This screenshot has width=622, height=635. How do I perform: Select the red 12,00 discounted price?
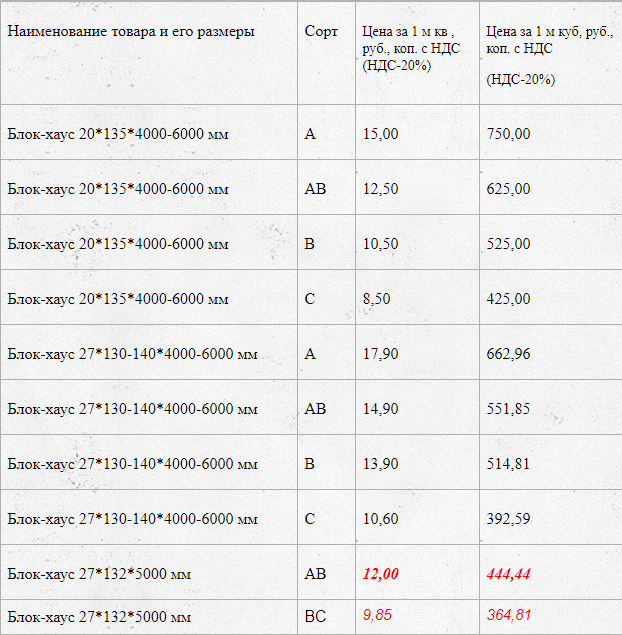[x=380, y=574]
